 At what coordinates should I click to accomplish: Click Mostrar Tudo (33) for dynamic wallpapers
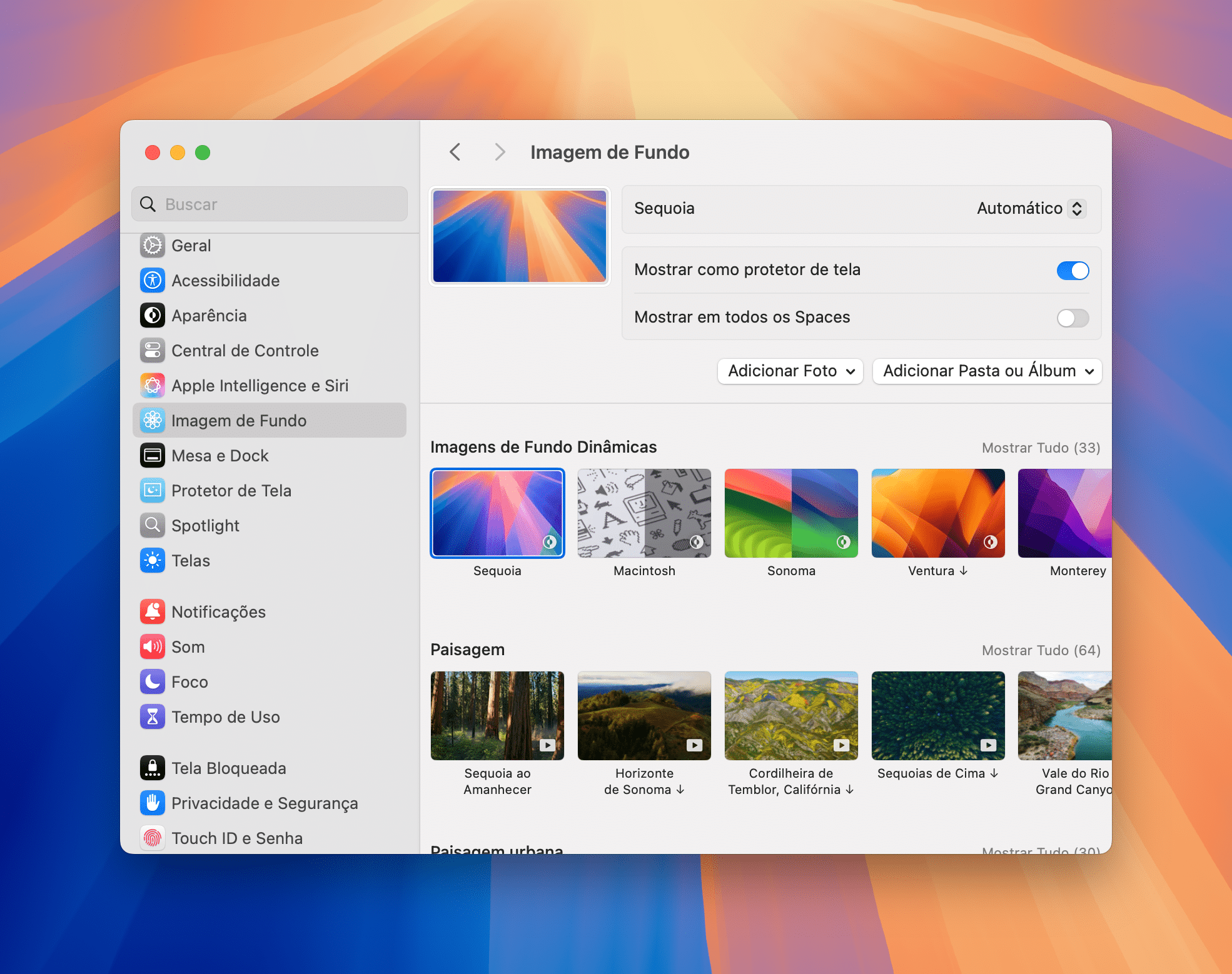[1041, 448]
